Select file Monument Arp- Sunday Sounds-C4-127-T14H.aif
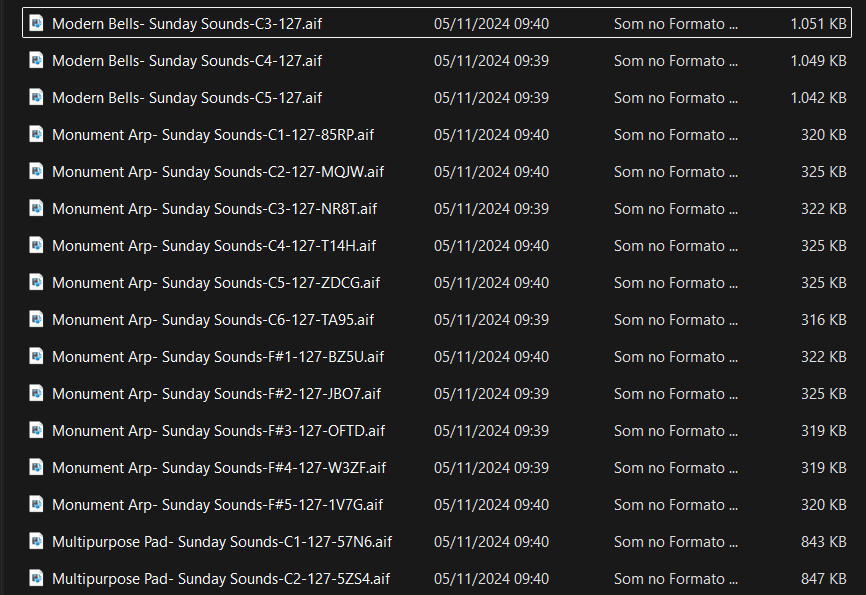Image resolution: width=866 pixels, height=595 pixels. click(213, 246)
